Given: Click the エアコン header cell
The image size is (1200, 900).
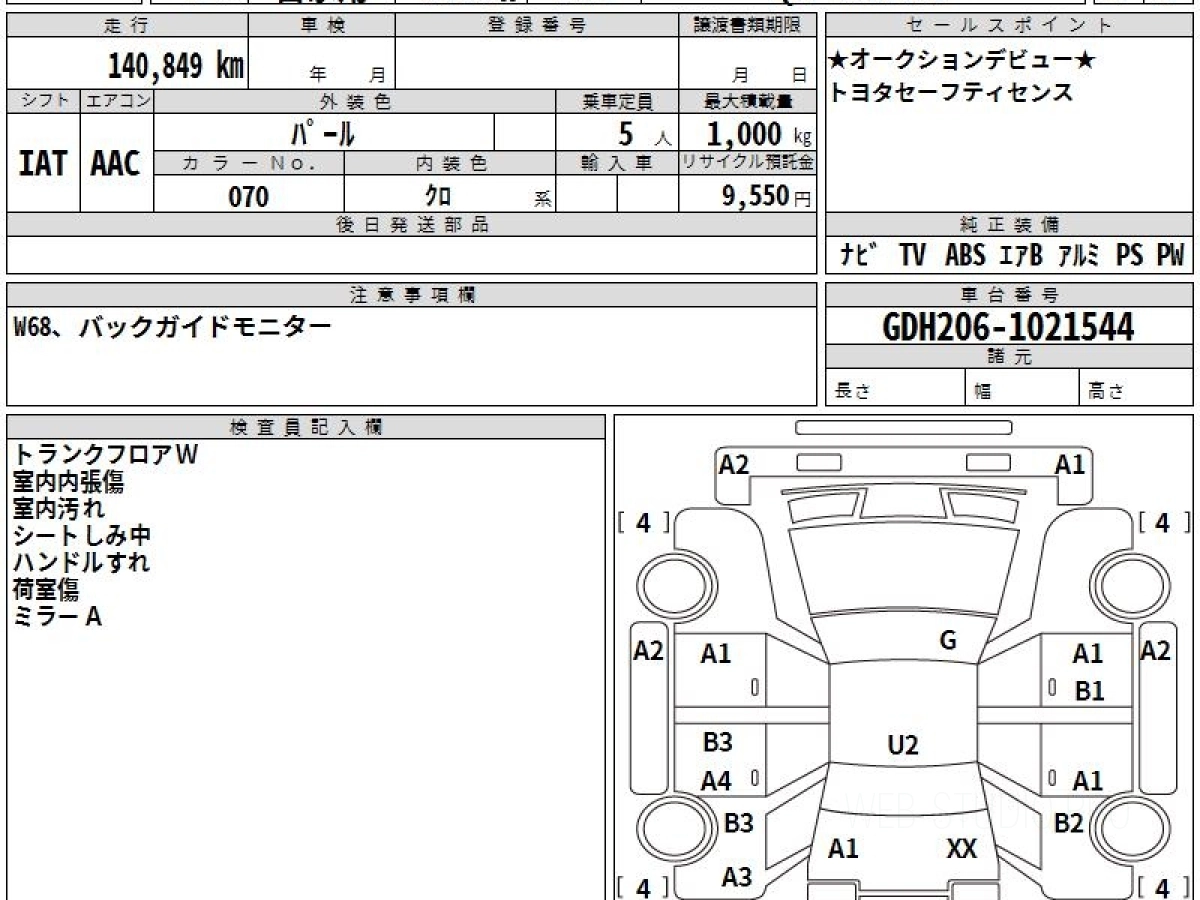Looking at the screenshot, I should point(117,101).
